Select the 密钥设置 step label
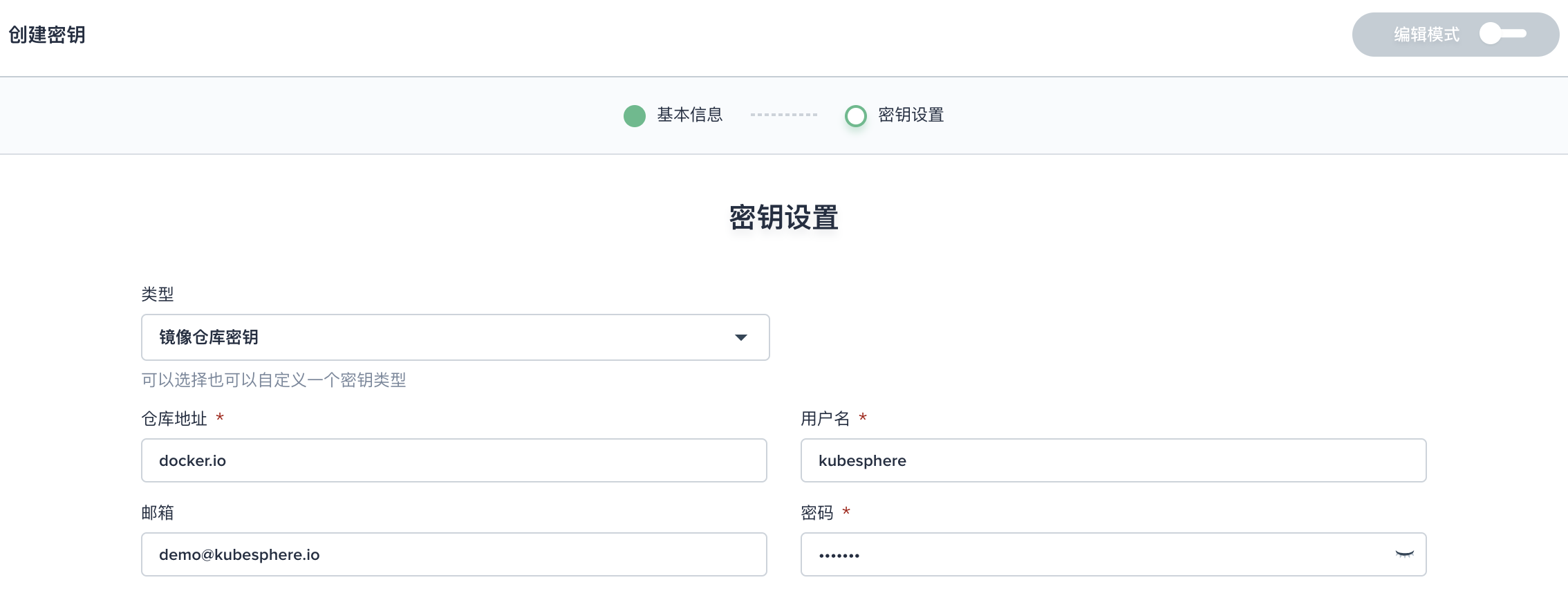1568x600 pixels. (x=911, y=115)
